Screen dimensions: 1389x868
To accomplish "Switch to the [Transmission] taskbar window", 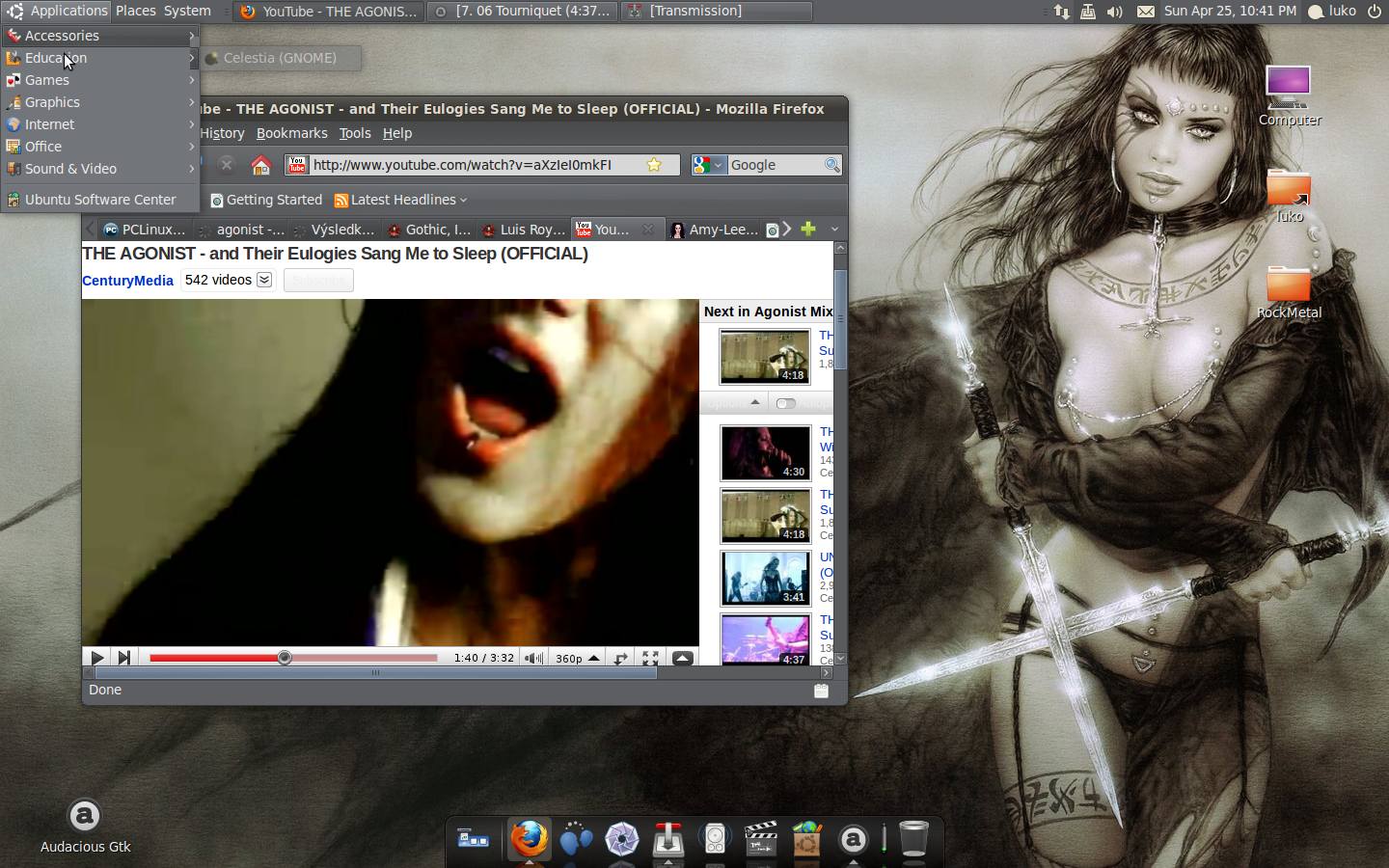I will (x=716, y=11).
